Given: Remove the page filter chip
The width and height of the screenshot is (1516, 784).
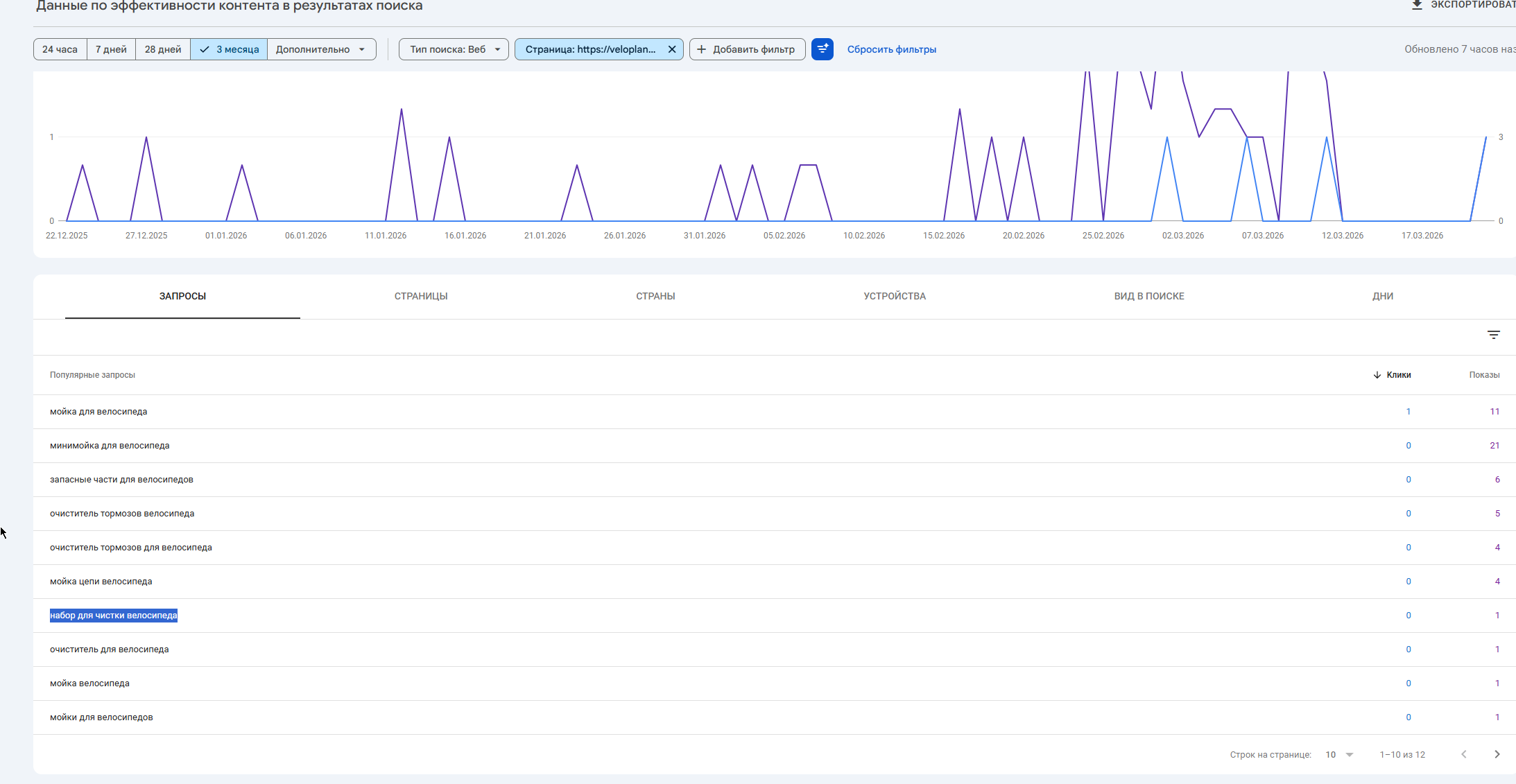Looking at the screenshot, I should 671,49.
